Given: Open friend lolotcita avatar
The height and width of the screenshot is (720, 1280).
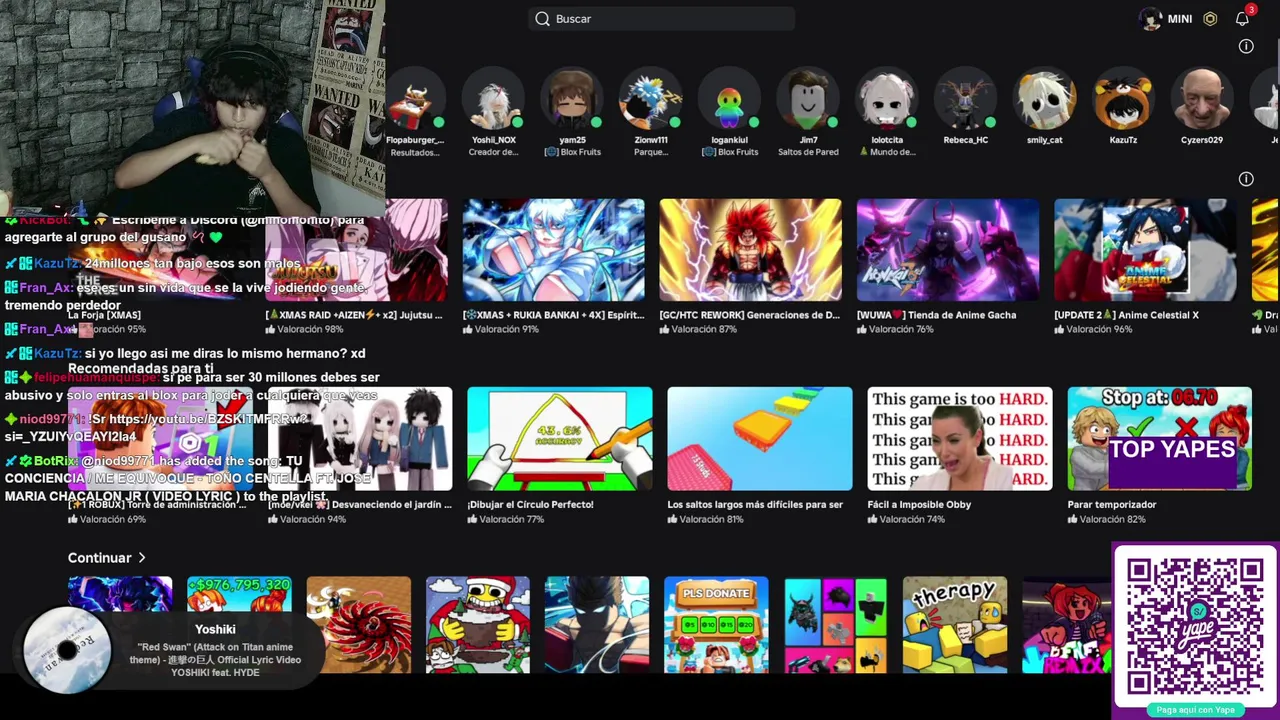Looking at the screenshot, I should coord(887,99).
